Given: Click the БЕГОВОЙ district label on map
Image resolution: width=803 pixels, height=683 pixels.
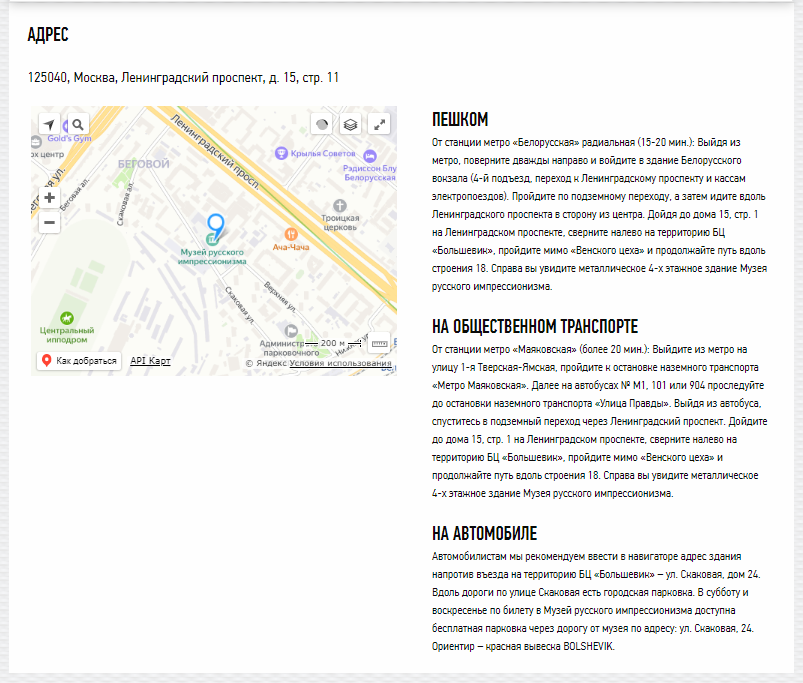Looking at the screenshot, I should (143, 164).
